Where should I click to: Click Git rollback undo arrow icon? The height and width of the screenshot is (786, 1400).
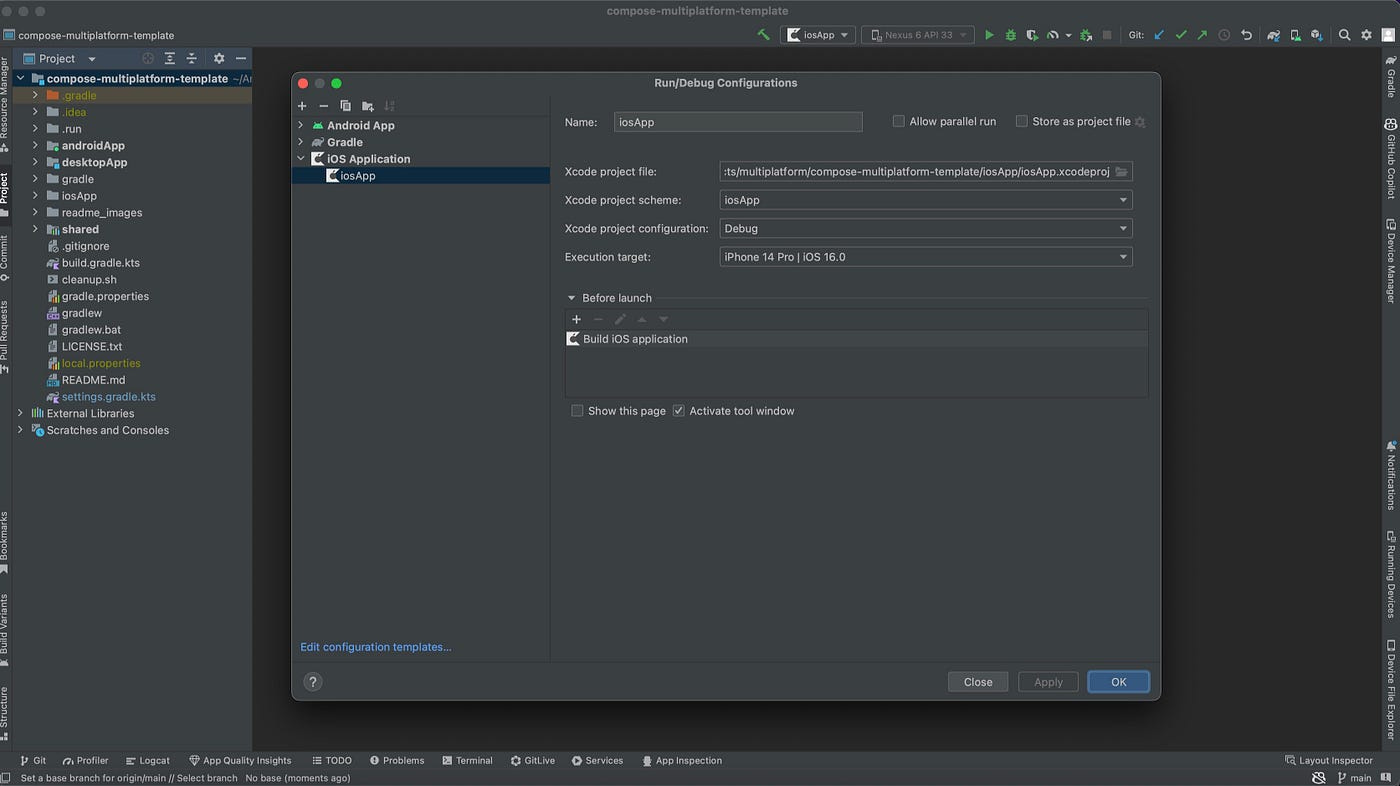1246,35
